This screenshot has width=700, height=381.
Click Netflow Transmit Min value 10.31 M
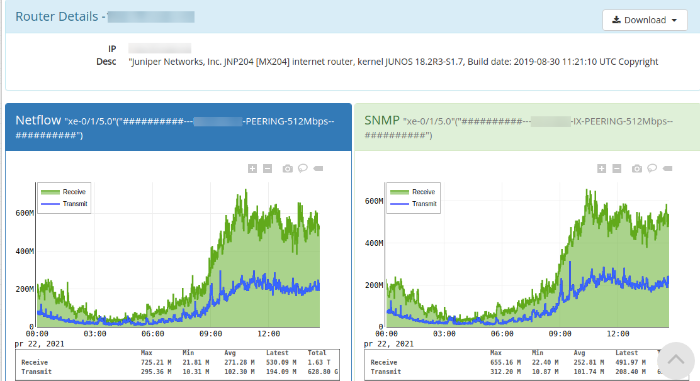(x=196, y=371)
